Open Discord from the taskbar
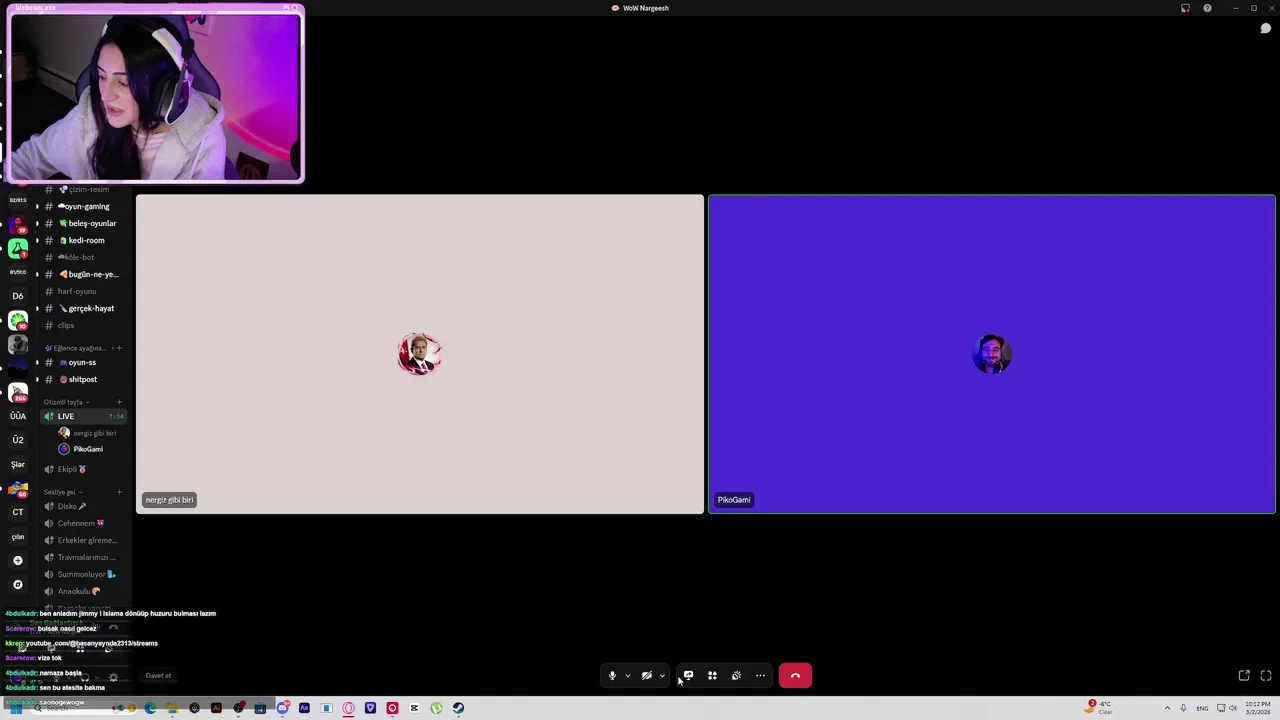1280x720 pixels. click(x=282, y=708)
